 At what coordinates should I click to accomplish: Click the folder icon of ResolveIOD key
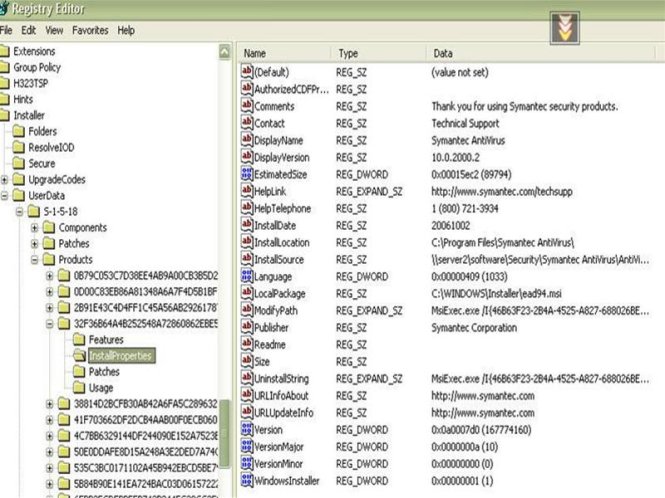pyautogui.click(x=19, y=148)
